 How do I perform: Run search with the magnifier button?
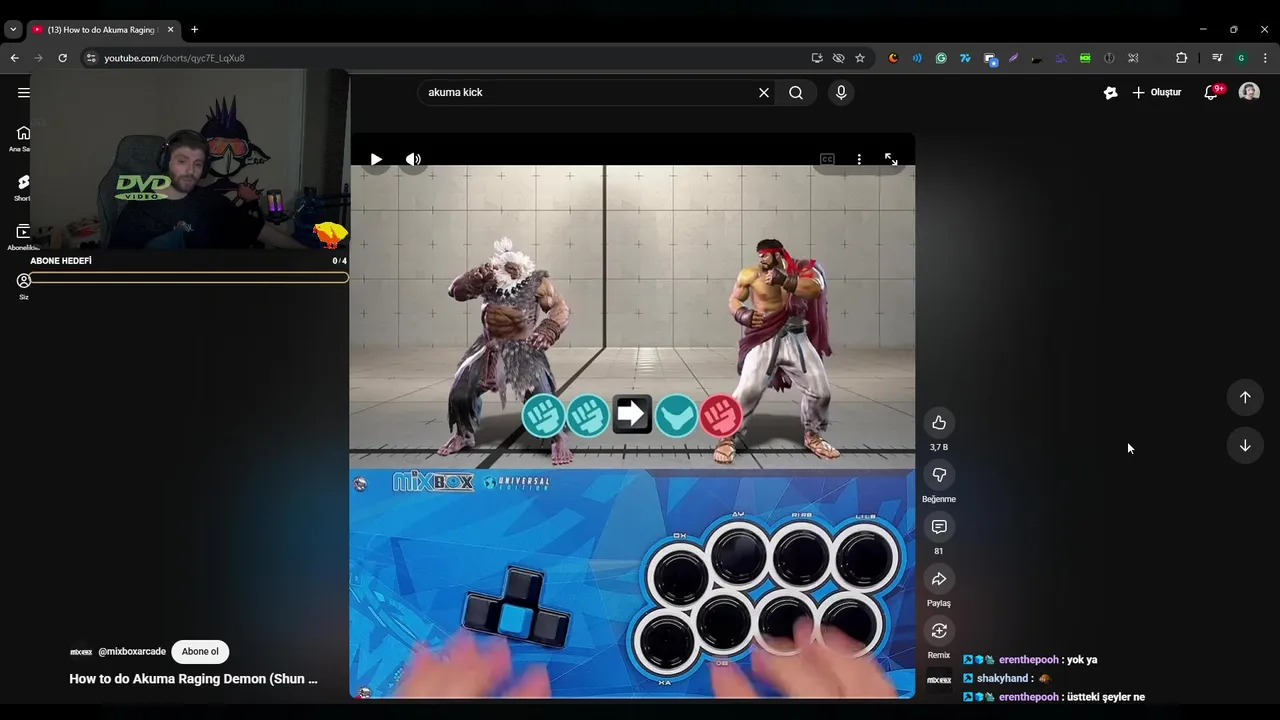coord(796,92)
